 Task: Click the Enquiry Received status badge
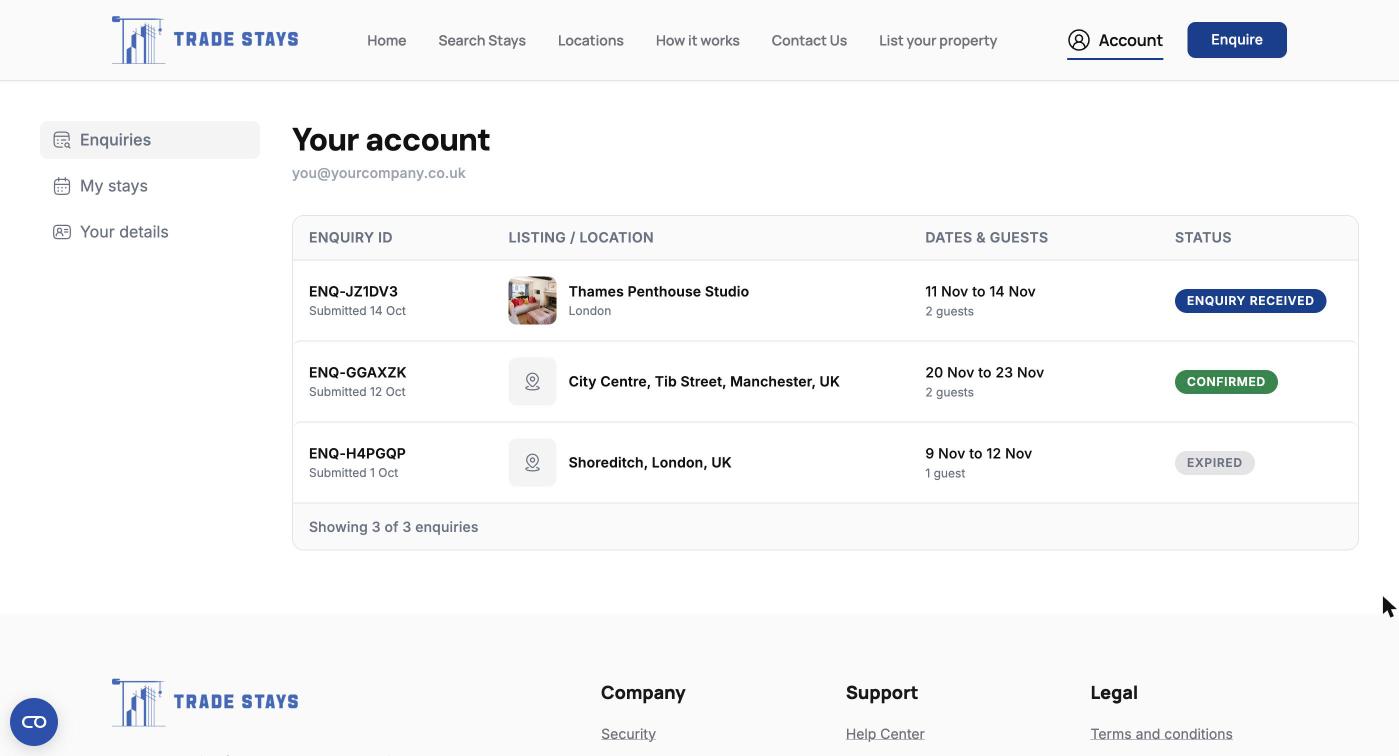click(x=1250, y=301)
